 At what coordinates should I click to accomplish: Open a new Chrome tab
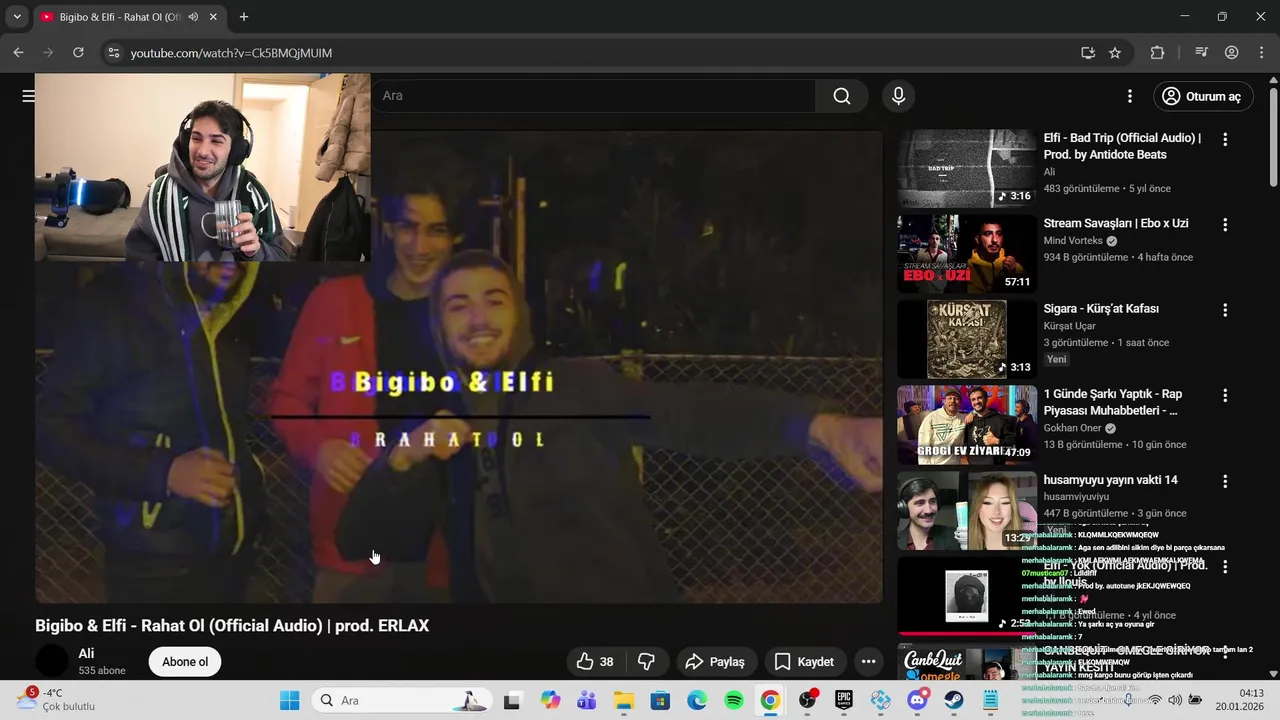243,17
